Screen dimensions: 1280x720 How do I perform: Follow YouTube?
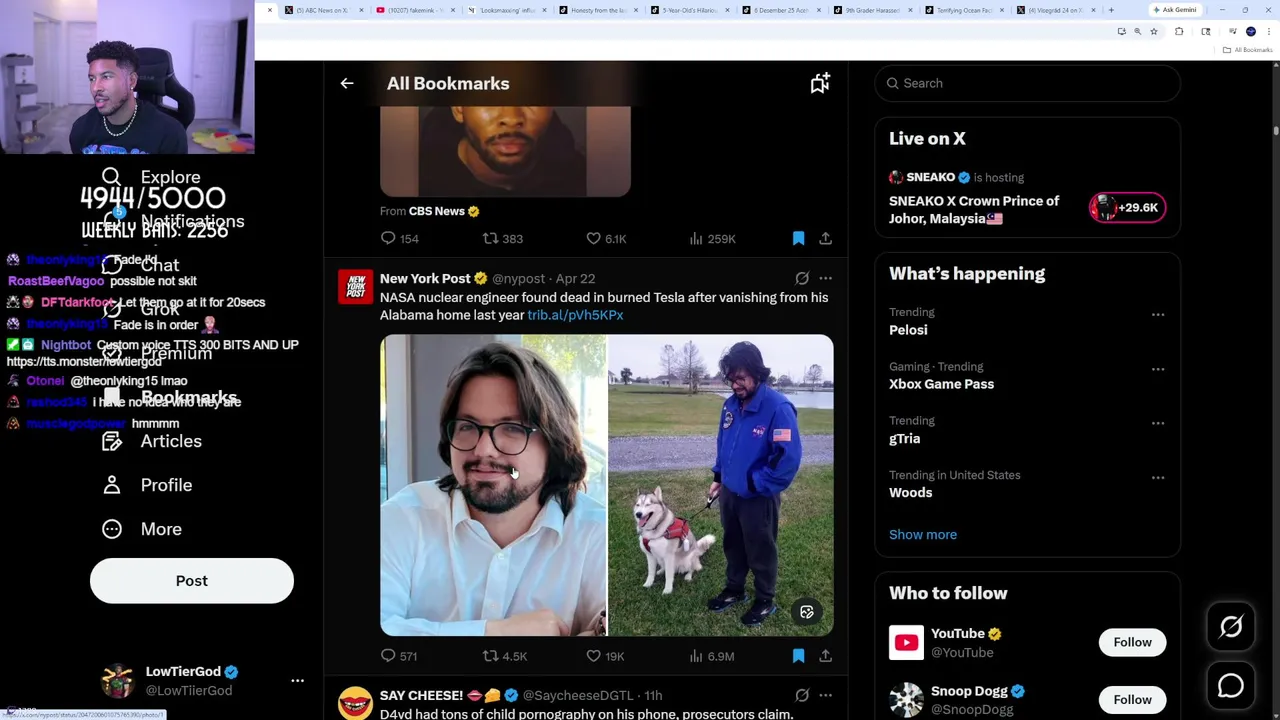click(x=1132, y=642)
